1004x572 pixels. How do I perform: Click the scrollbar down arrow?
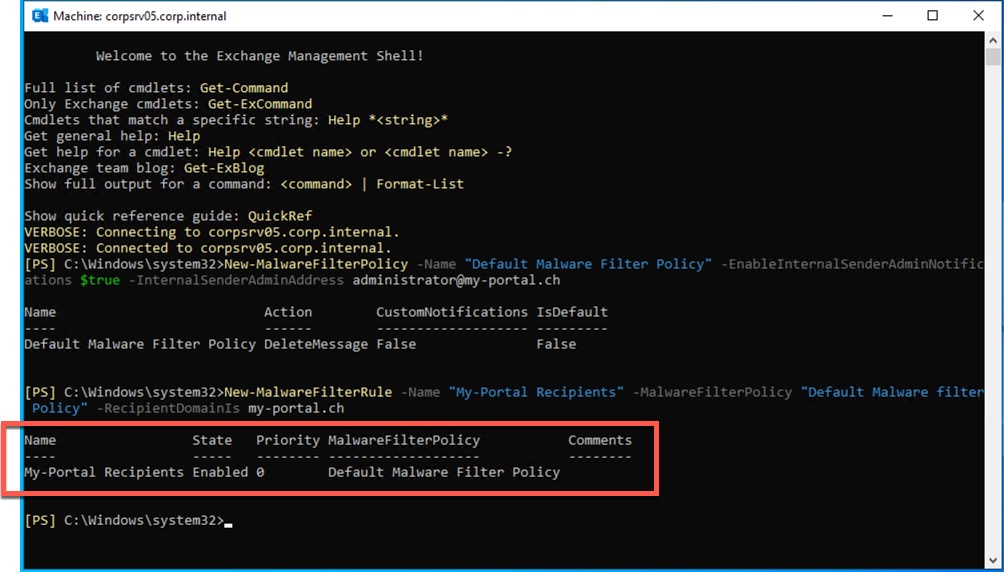tap(994, 560)
